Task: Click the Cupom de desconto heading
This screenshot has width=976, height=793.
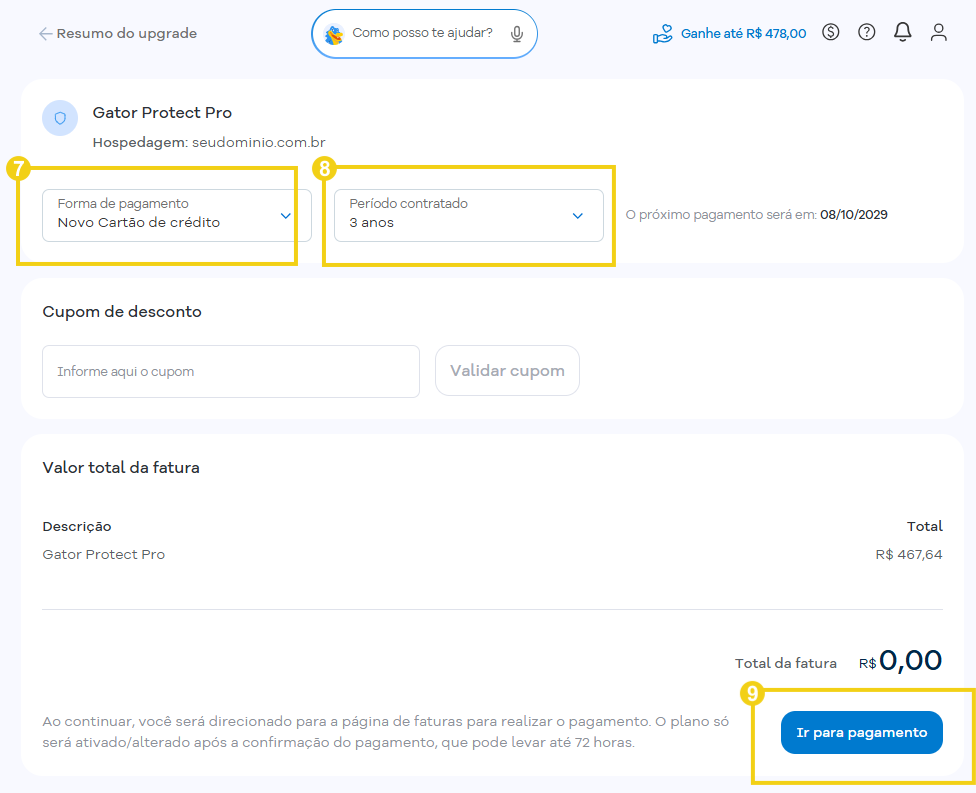Action: pos(122,312)
